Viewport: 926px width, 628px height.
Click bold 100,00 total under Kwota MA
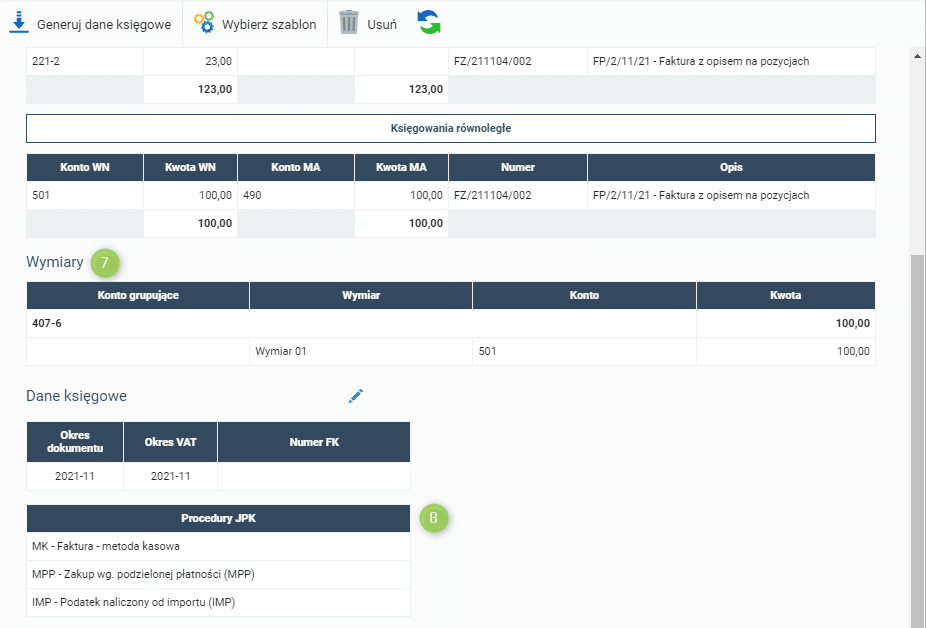(x=402, y=223)
